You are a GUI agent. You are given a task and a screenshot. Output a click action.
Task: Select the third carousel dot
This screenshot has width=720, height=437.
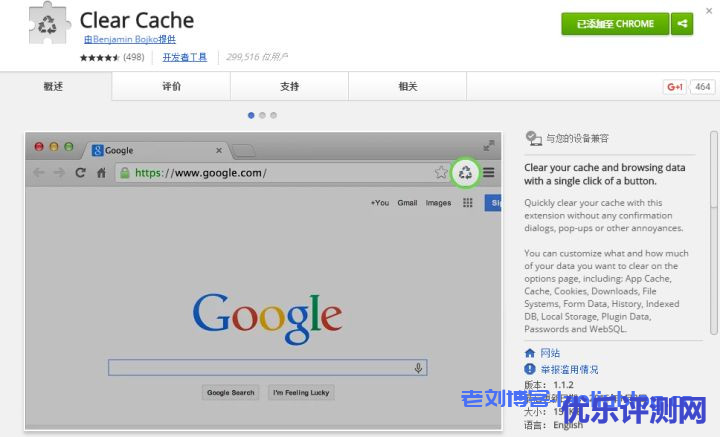click(273, 115)
